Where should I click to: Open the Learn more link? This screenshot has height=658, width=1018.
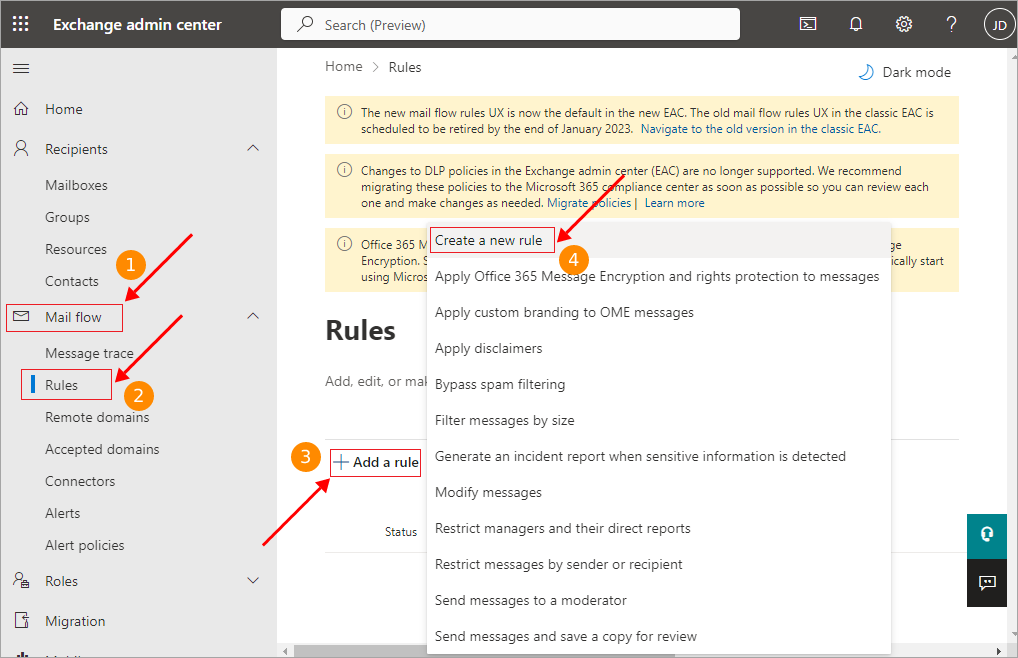(x=675, y=203)
